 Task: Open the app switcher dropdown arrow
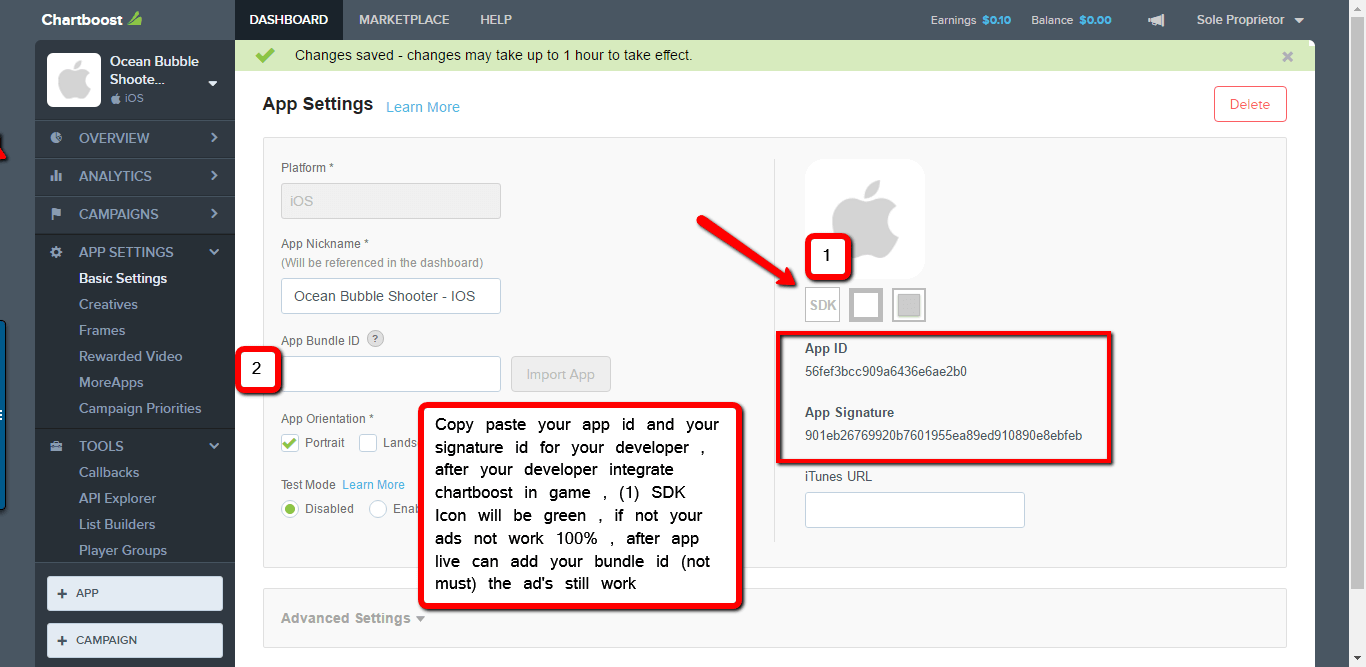[x=213, y=83]
